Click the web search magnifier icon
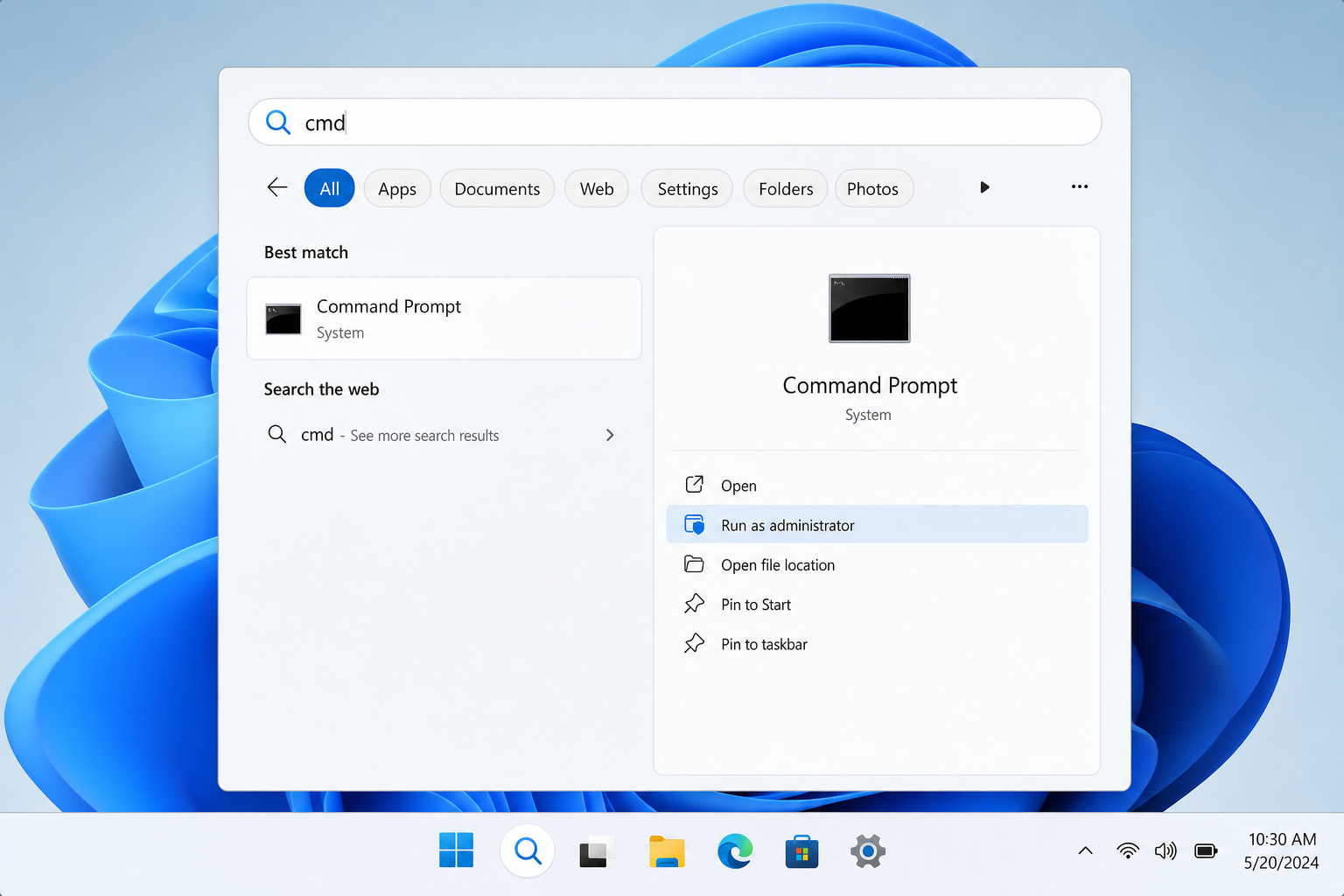Image resolution: width=1344 pixels, height=896 pixels. click(276, 434)
